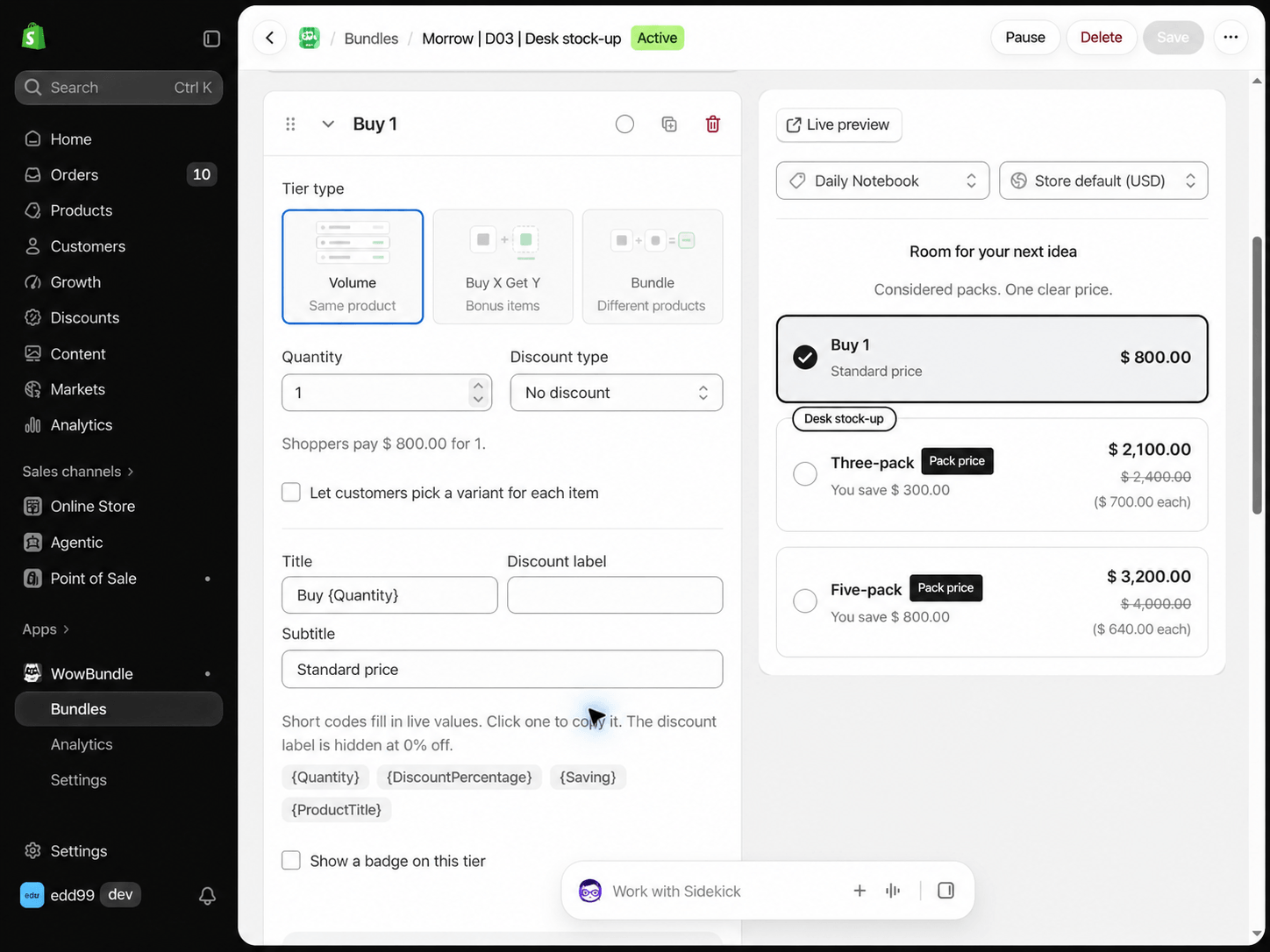Copy the {Saving} short code
Screen dimensions: 1270x952
(588, 778)
